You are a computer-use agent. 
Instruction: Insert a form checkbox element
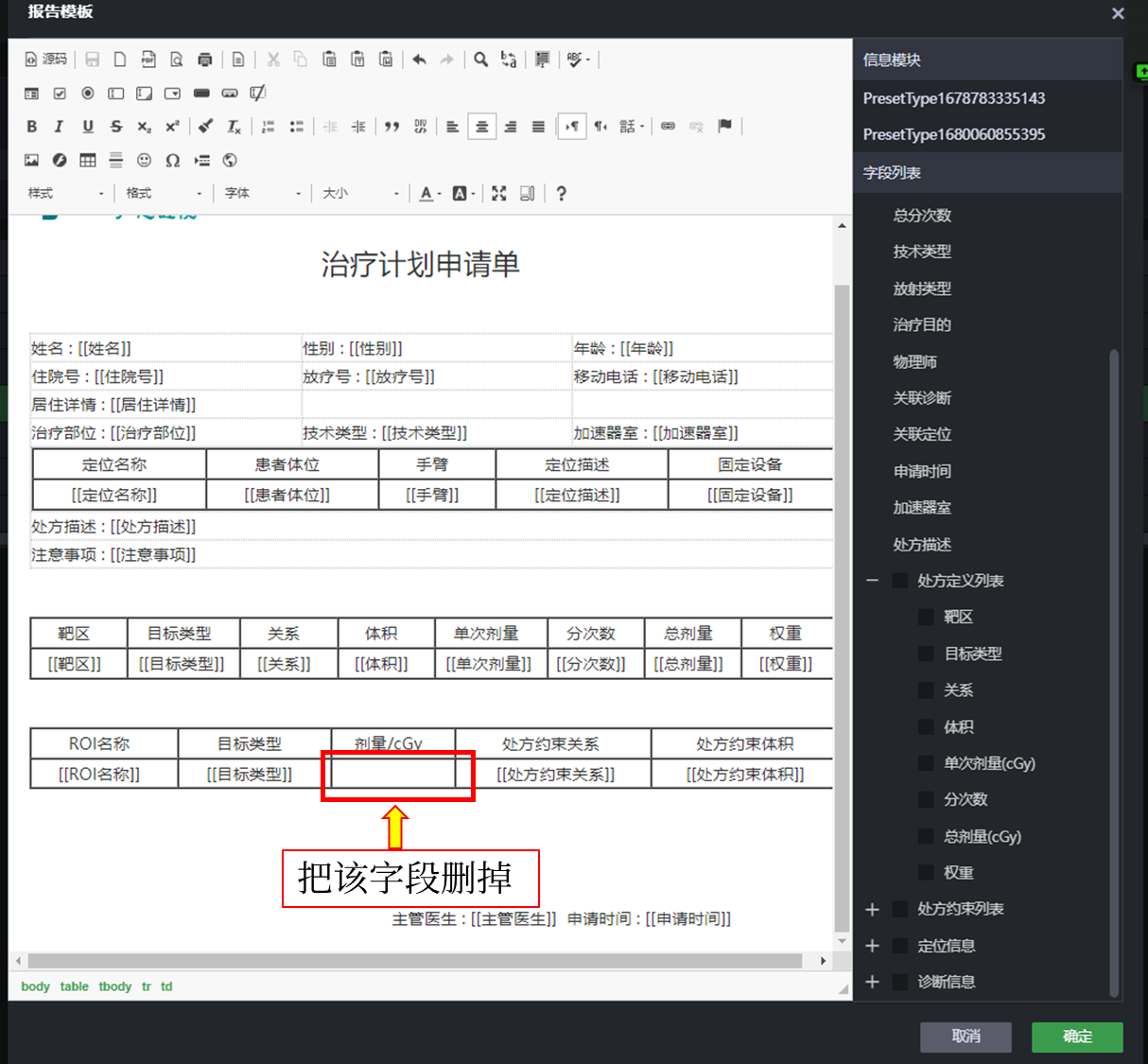point(60,93)
